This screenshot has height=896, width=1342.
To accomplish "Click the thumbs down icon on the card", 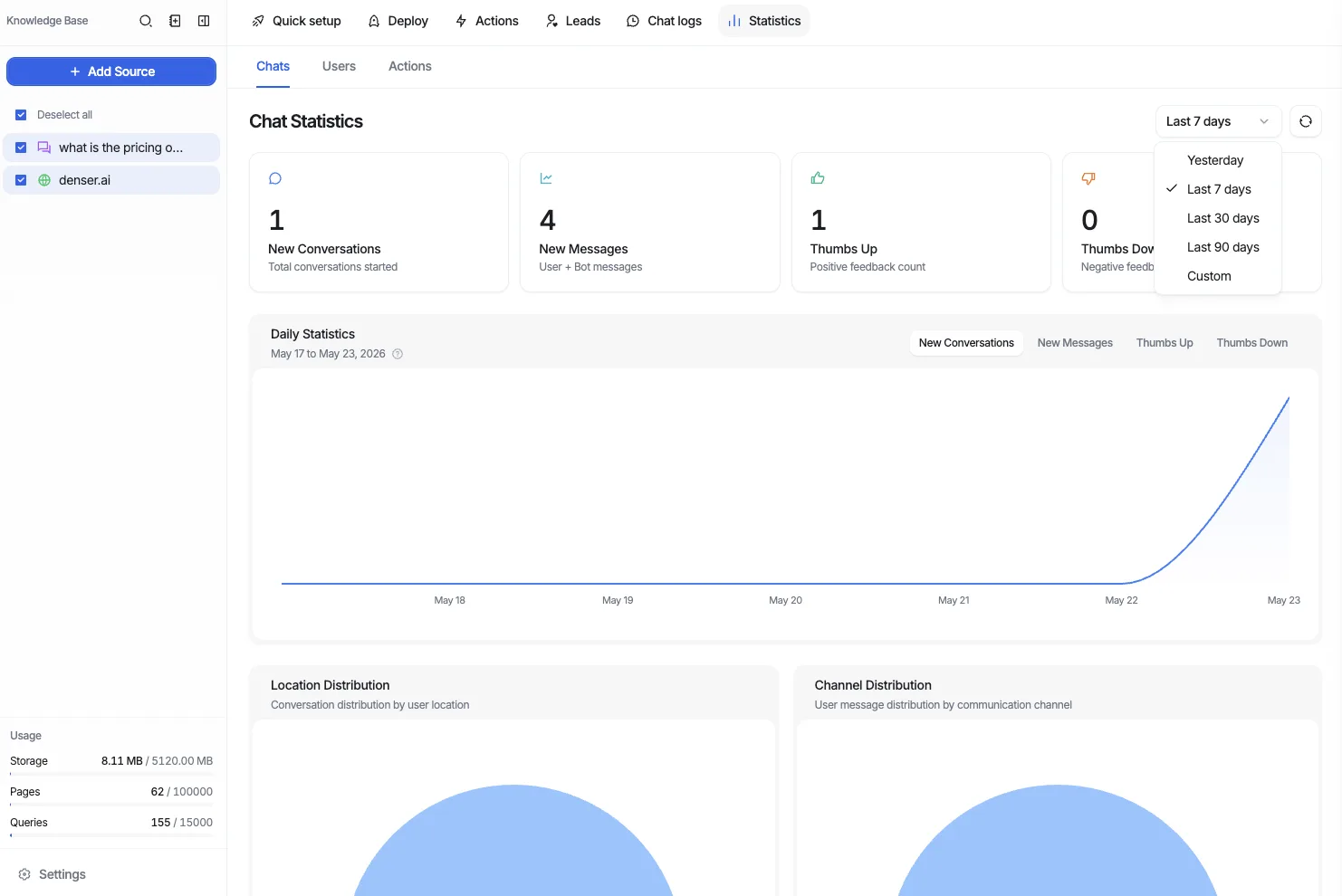I will click(x=1088, y=178).
